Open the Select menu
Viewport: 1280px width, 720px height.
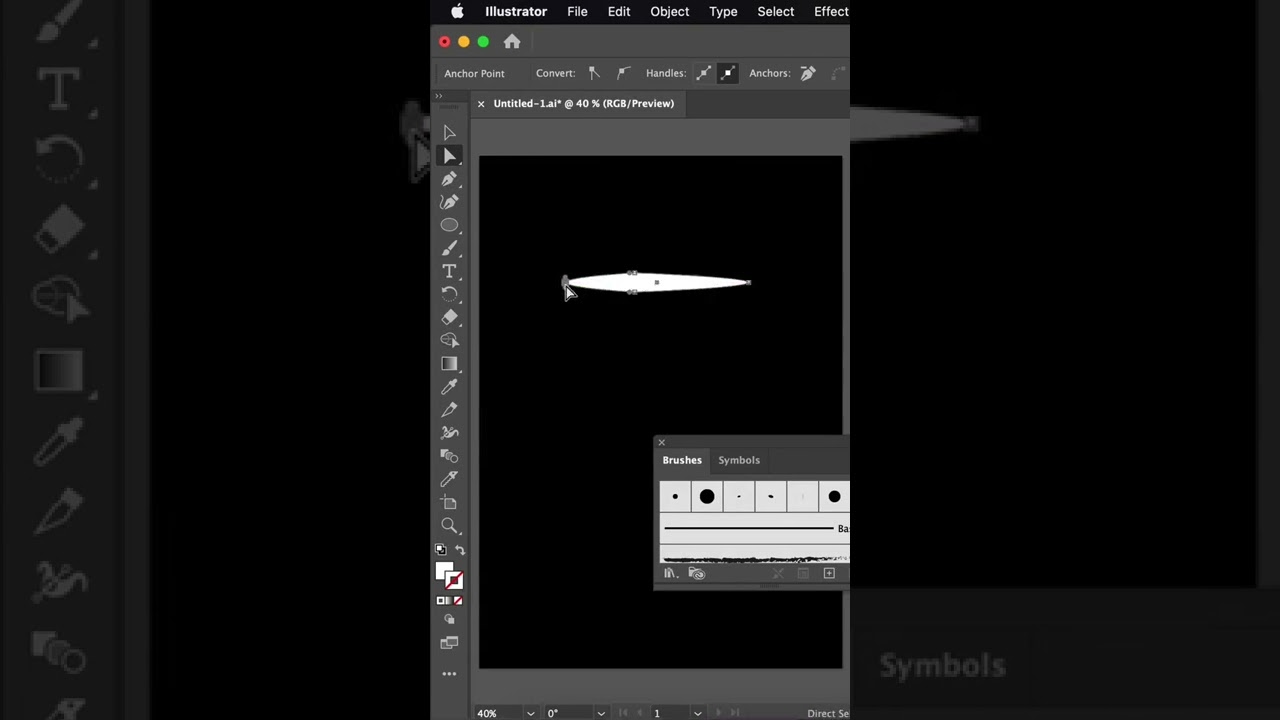776,12
